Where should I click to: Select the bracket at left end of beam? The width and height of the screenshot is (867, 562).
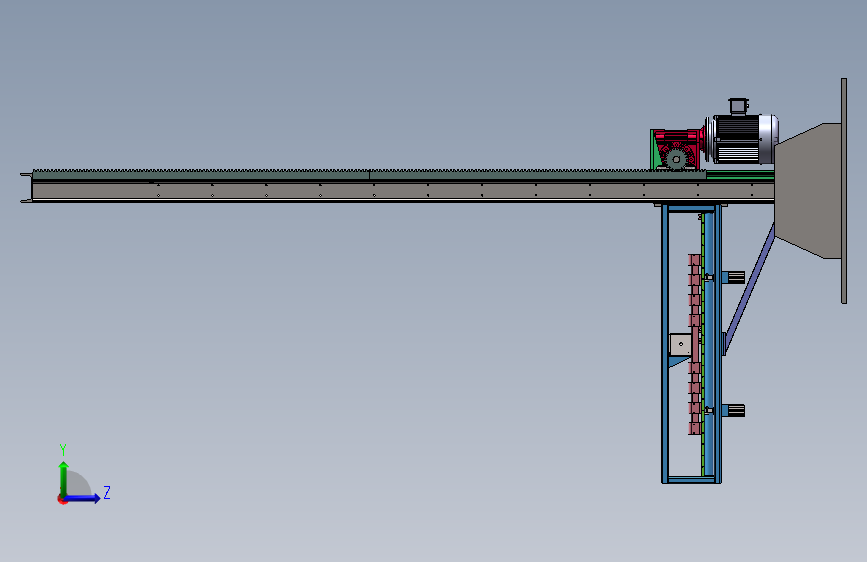tap(26, 188)
